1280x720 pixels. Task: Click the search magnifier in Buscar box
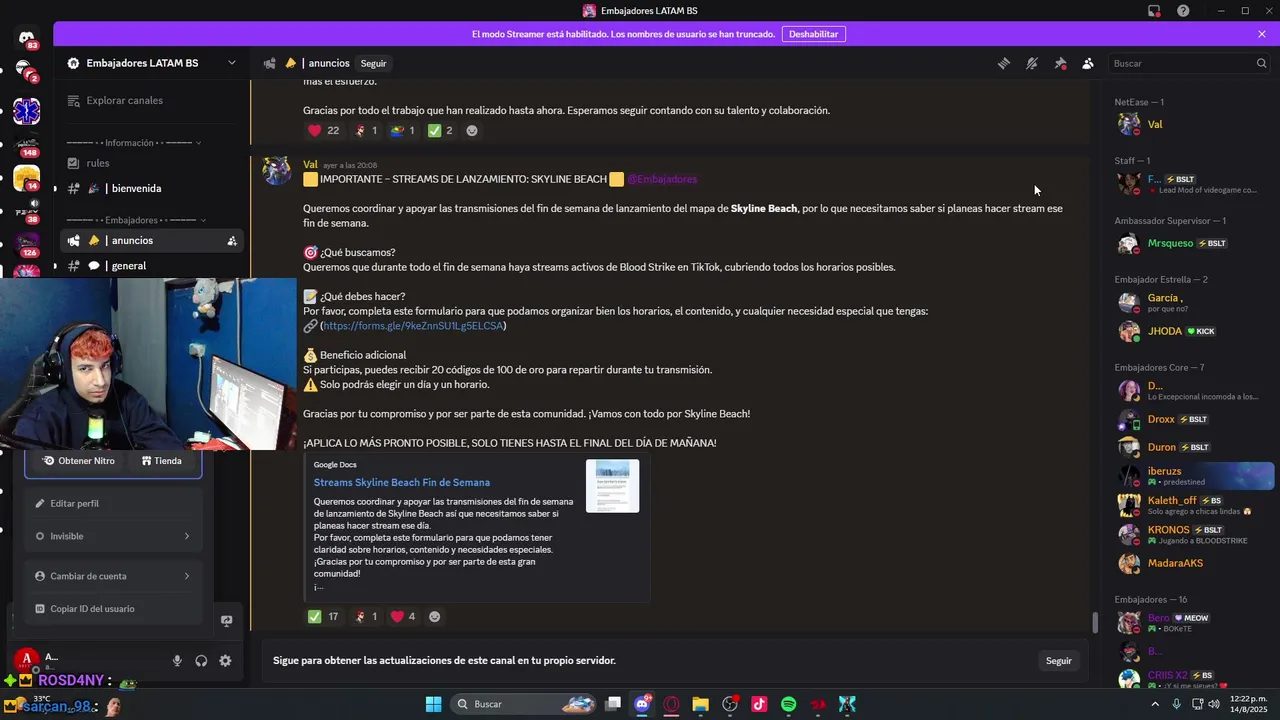coord(1261,63)
